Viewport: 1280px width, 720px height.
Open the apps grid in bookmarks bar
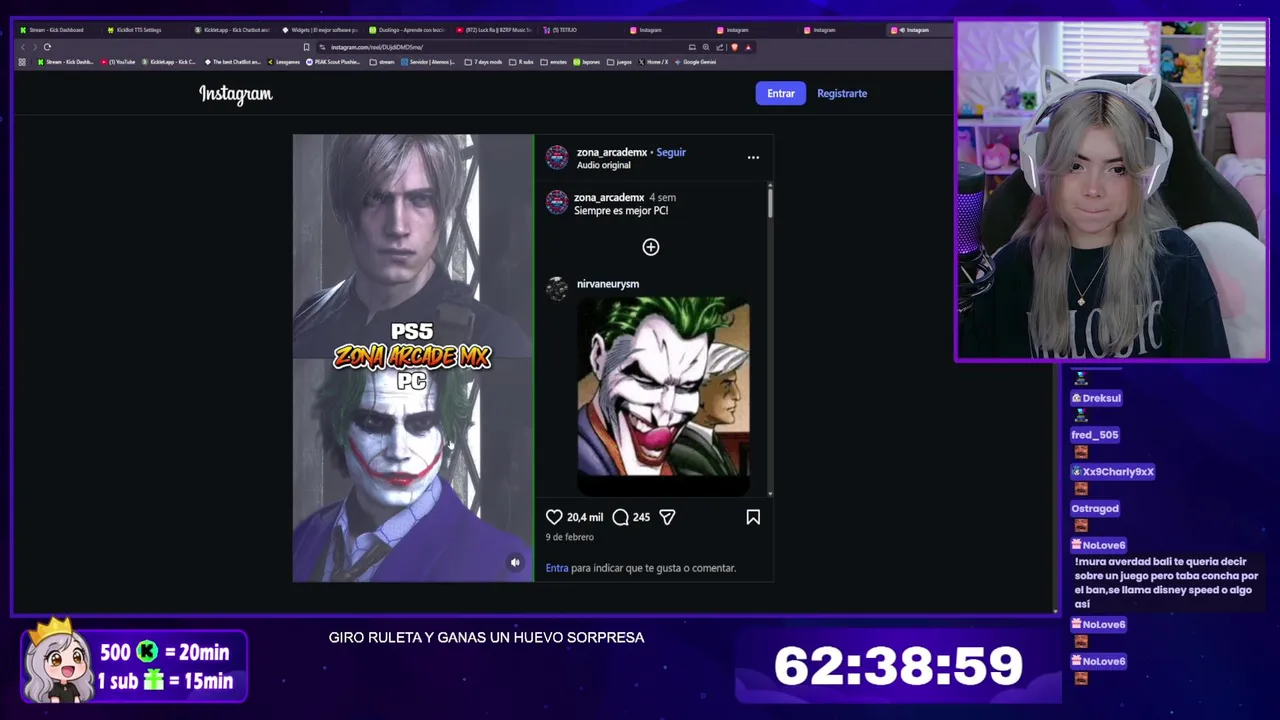pyautogui.click(x=22, y=62)
